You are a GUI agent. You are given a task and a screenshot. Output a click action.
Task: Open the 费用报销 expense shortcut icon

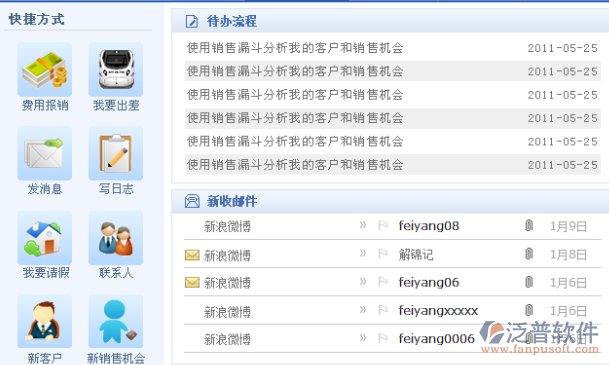click(x=45, y=70)
